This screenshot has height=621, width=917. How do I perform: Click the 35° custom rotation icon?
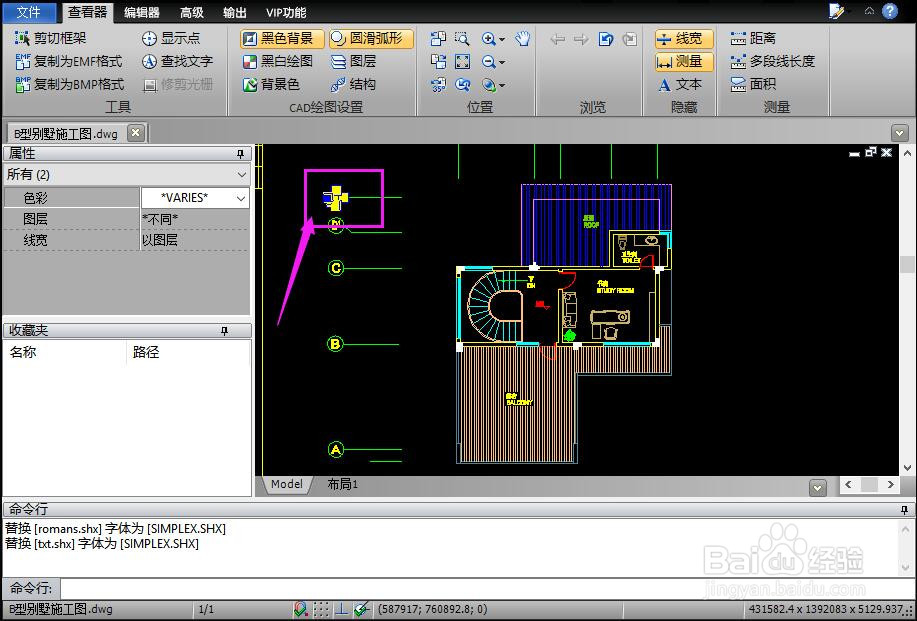pos(438,85)
